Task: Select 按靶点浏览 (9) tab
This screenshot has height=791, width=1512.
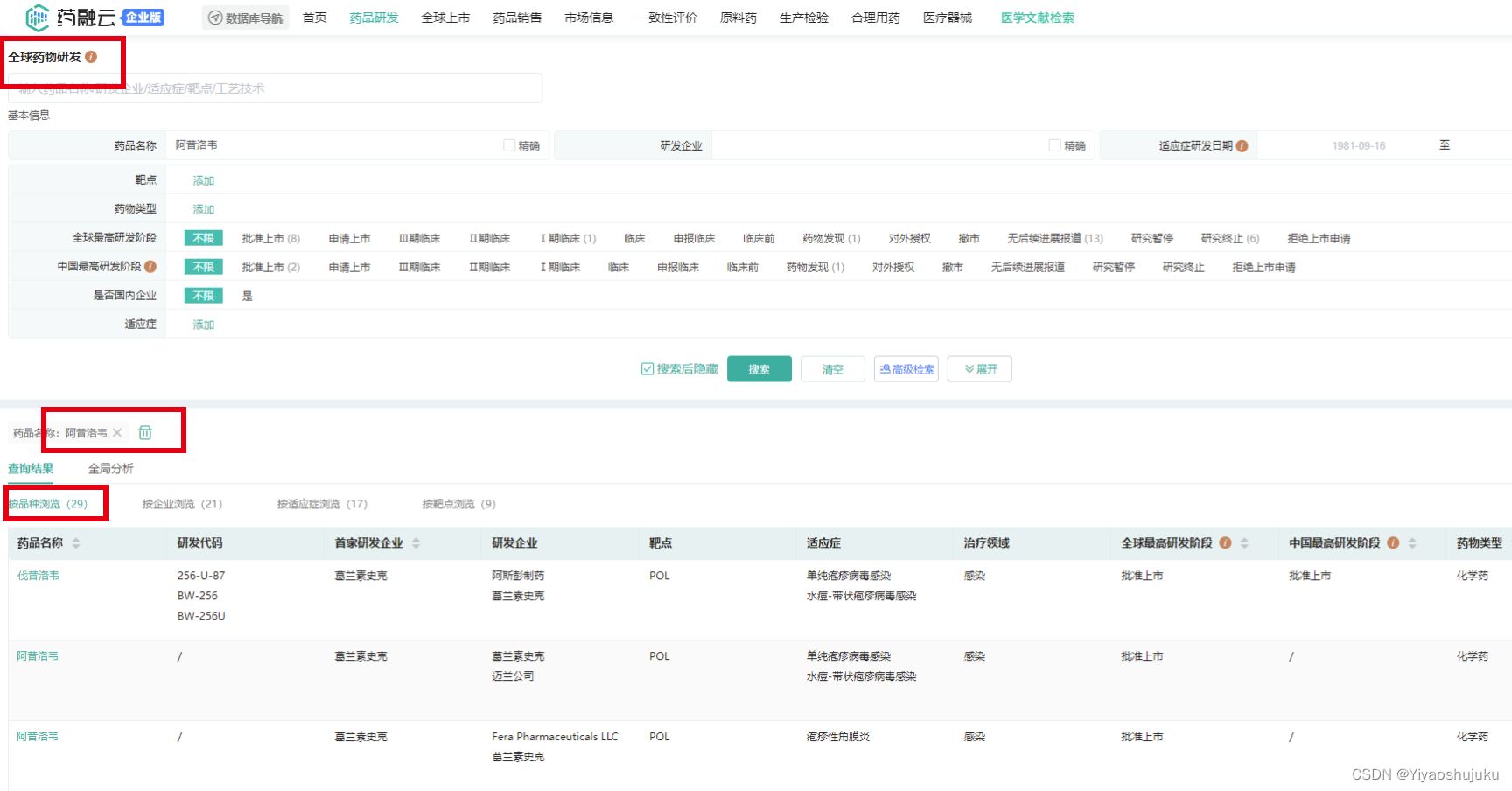Action: [x=458, y=504]
